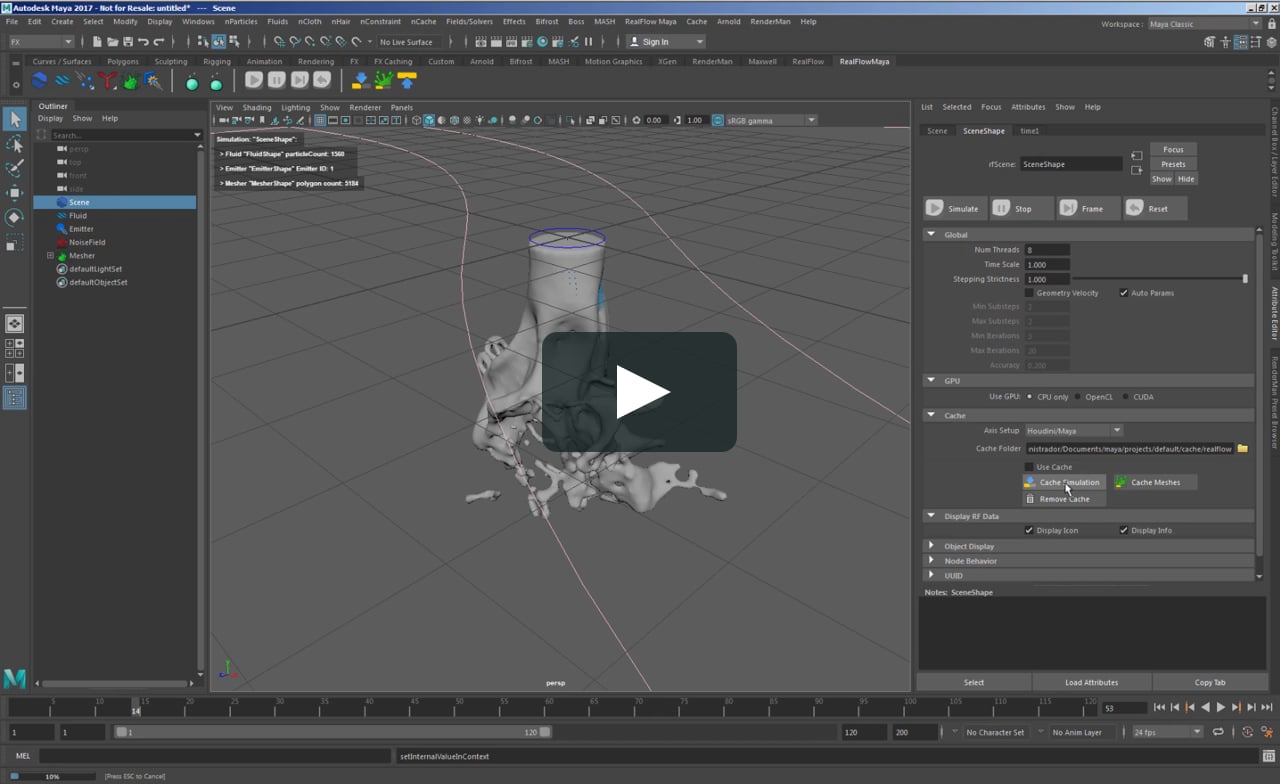The height and width of the screenshot is (784, 1280).
Task: Expand the Object Display section
Action: (x=931, y=546)
